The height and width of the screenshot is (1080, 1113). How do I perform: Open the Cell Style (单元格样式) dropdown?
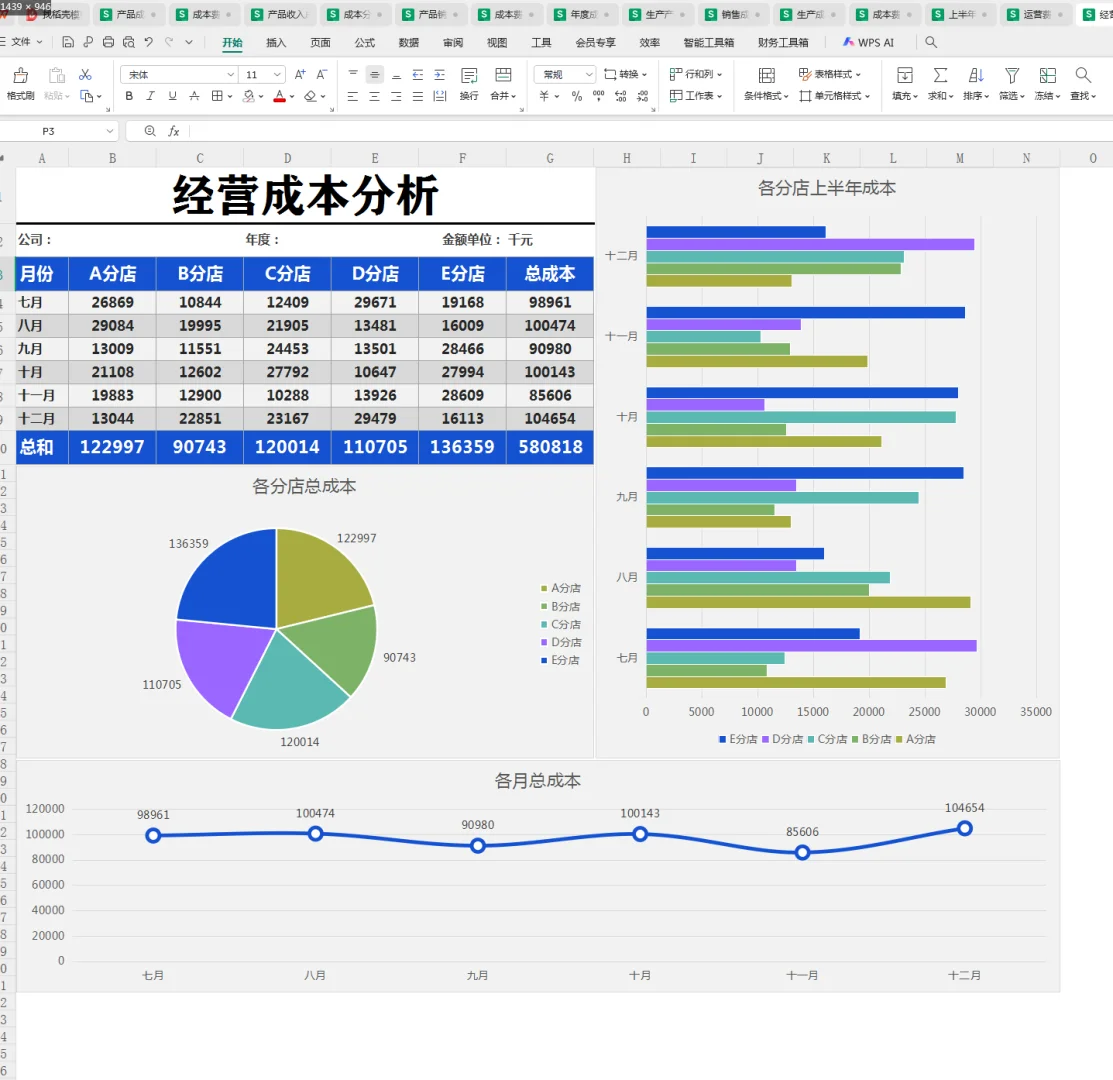[834, 95]
